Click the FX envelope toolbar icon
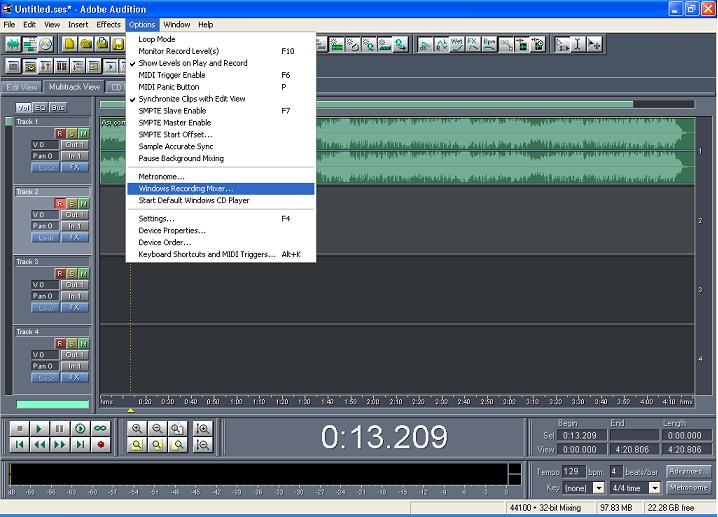 473,44
